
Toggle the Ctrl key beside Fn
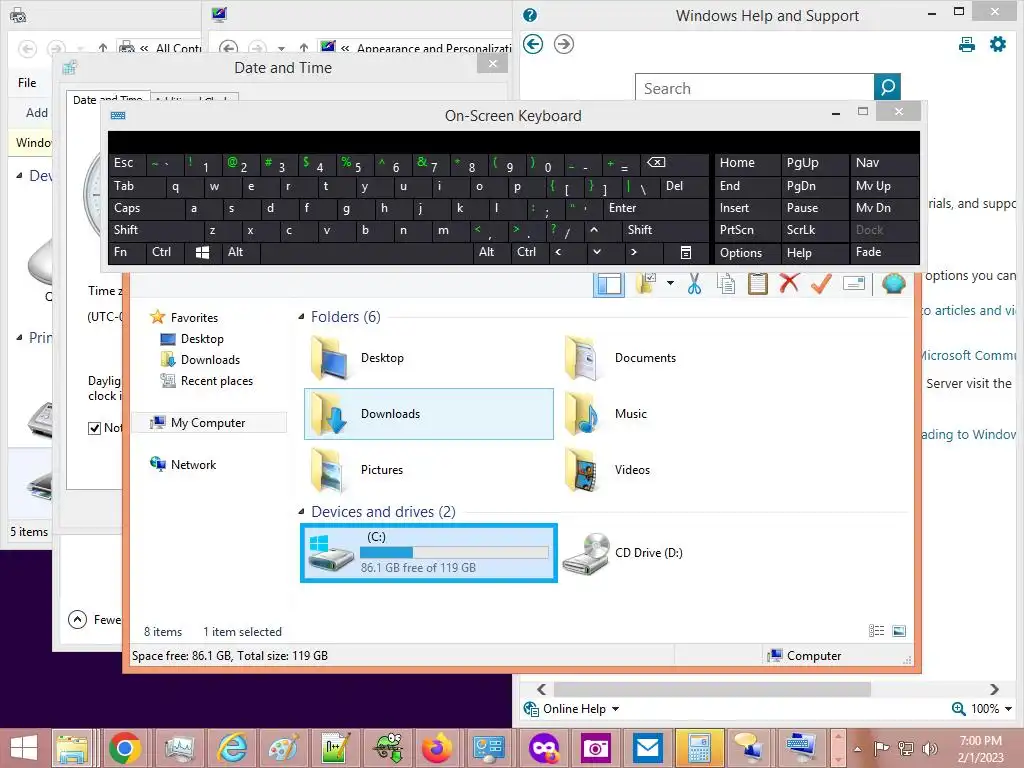pos(165,252)
